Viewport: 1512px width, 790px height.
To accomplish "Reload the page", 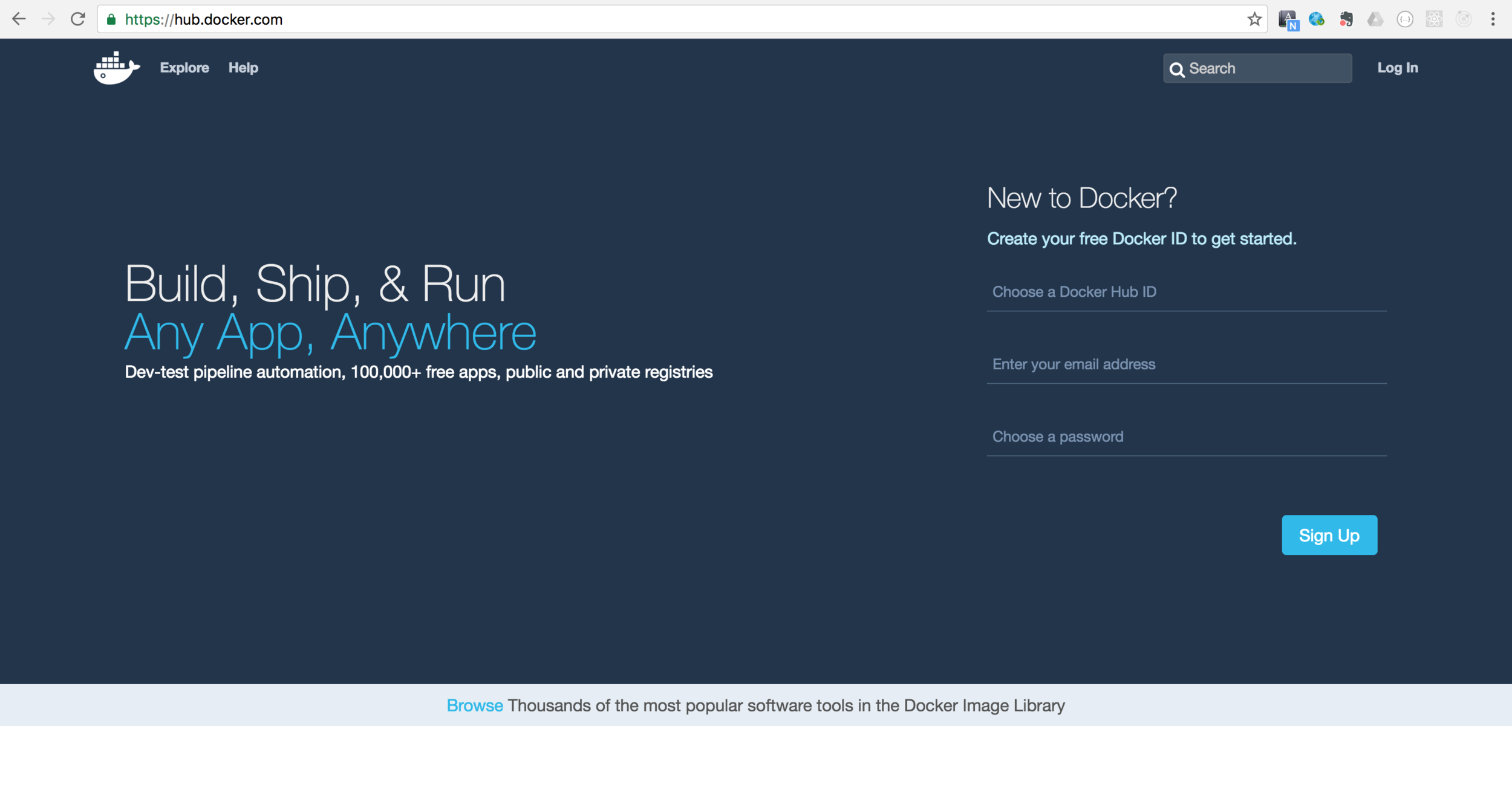I will coord(78,19).
